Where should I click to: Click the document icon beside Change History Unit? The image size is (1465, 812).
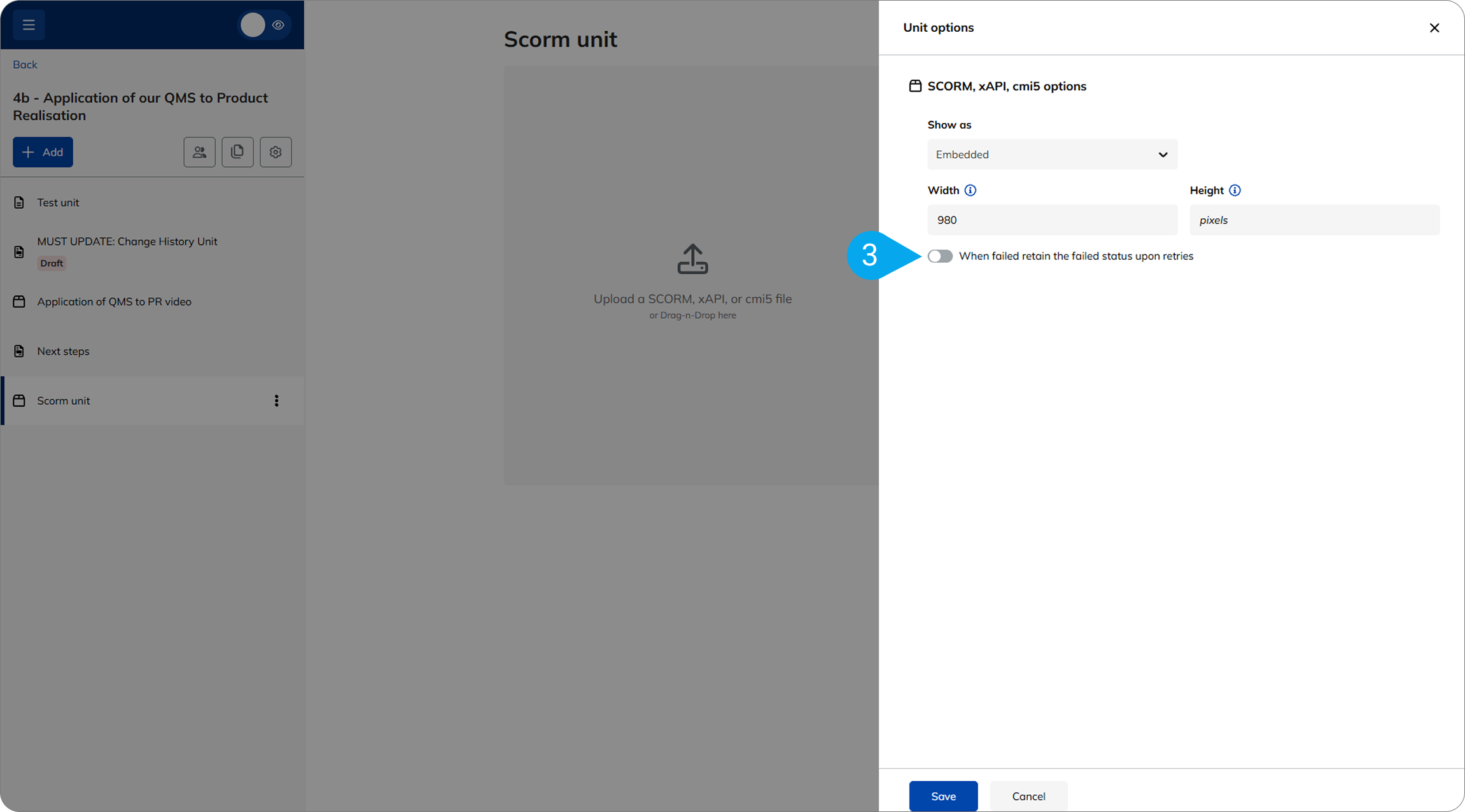coord(19,252)
